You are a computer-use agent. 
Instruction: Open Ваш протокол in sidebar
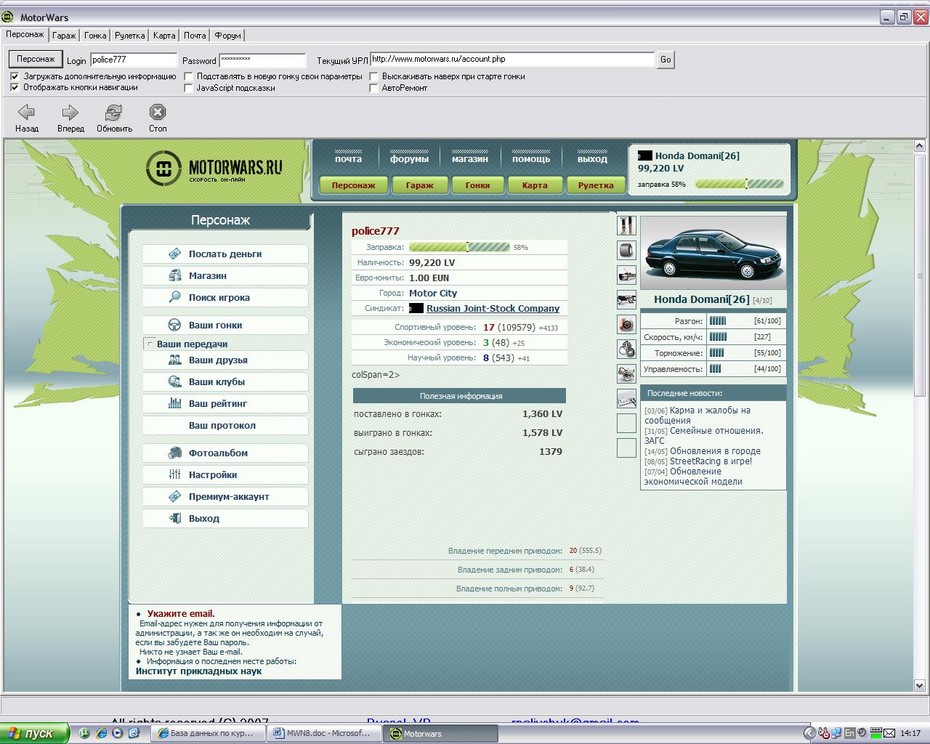[x=225, y=426]
